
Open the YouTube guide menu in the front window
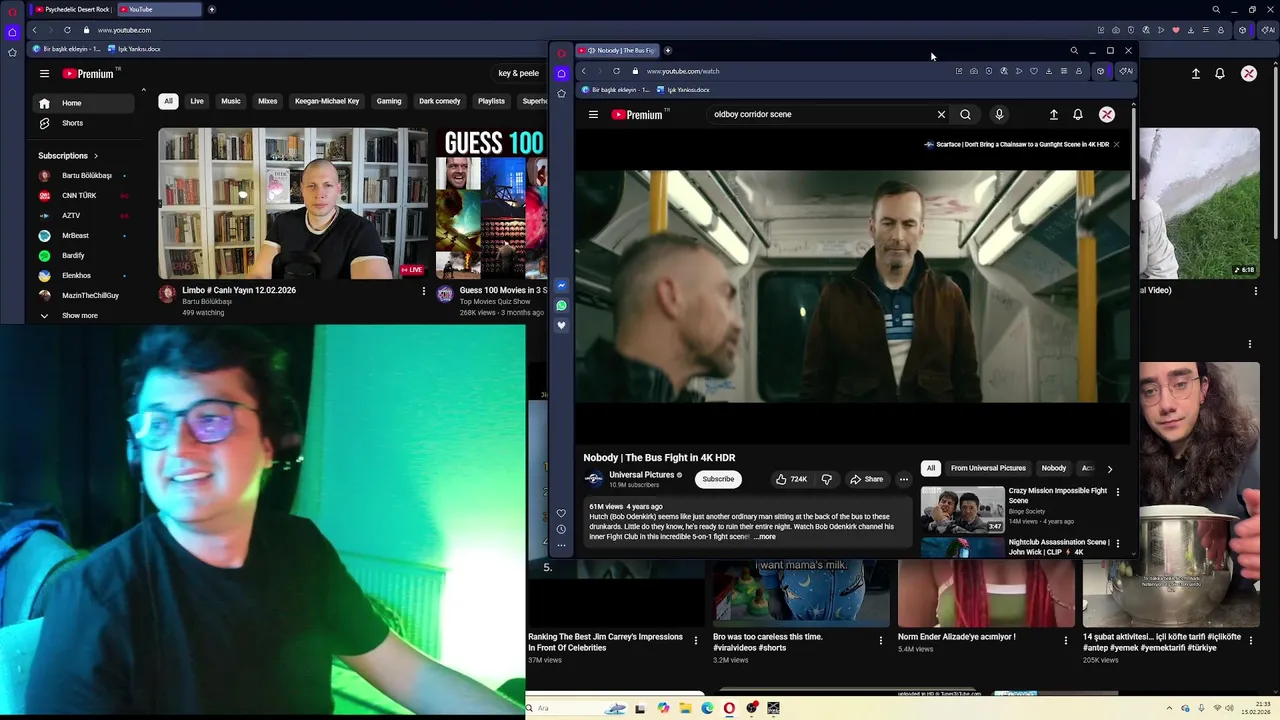click(593, 115)
